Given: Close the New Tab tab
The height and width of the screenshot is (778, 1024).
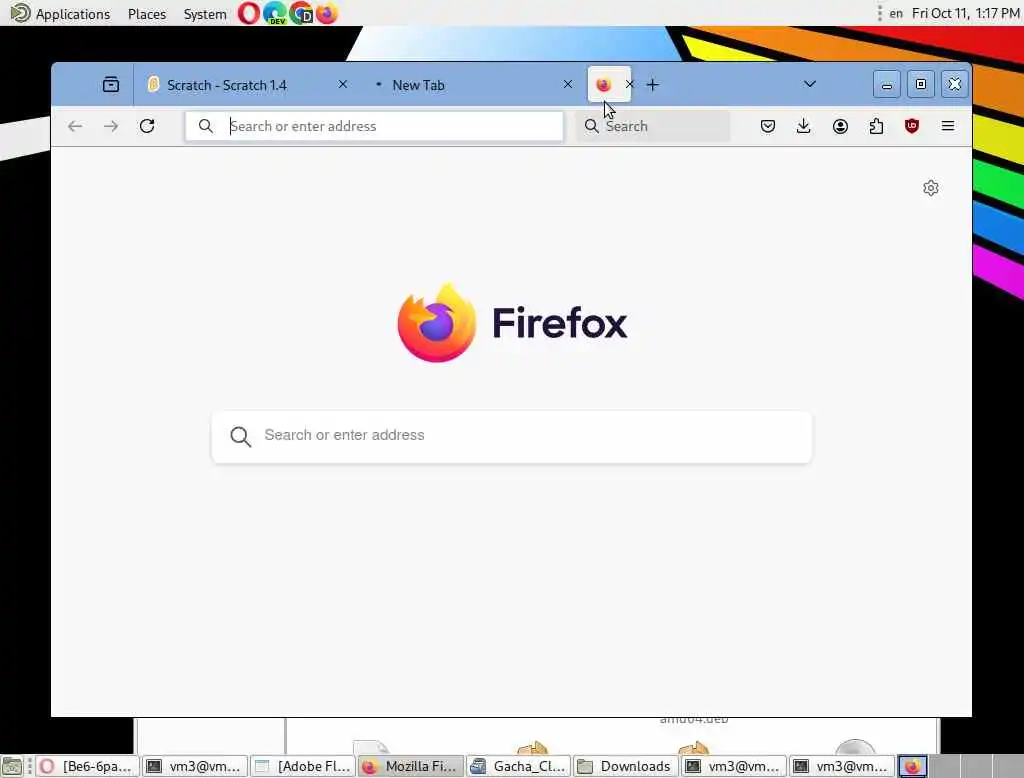Looking at the screenshot, I should pos(568,84).
